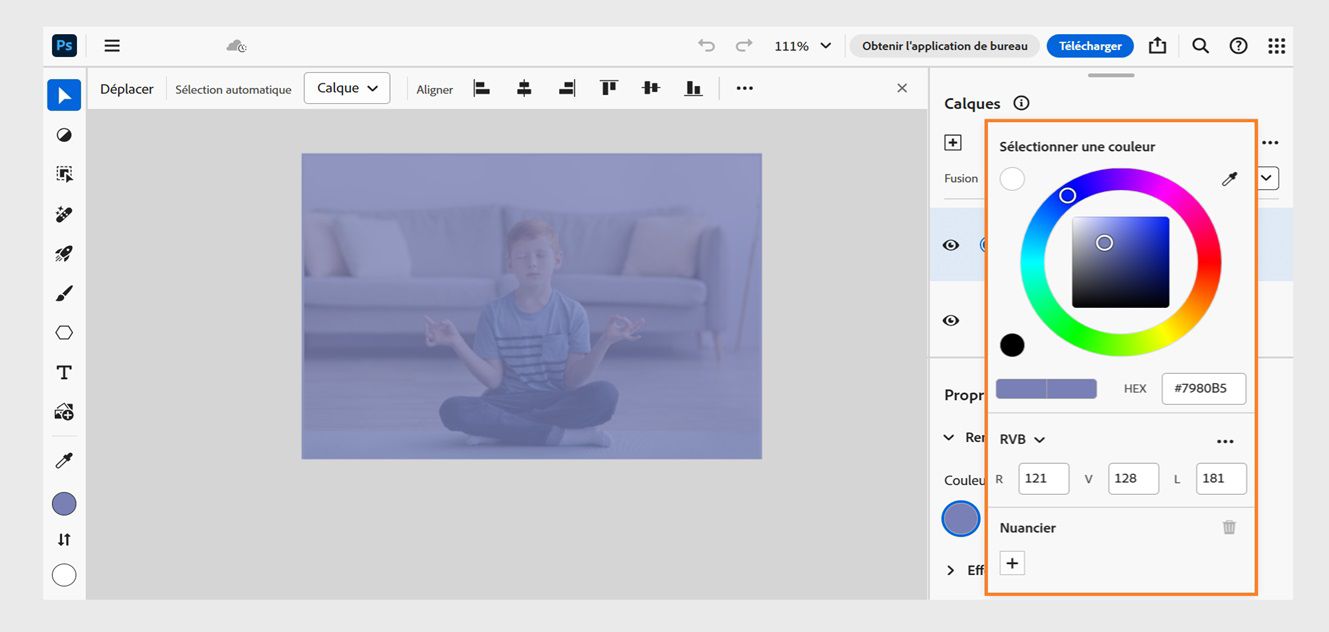Image resolution: width=1329 pixels, height=632 pixels.
Task: Click the eyedropper in color picker
Action: tap(1229, 179)
